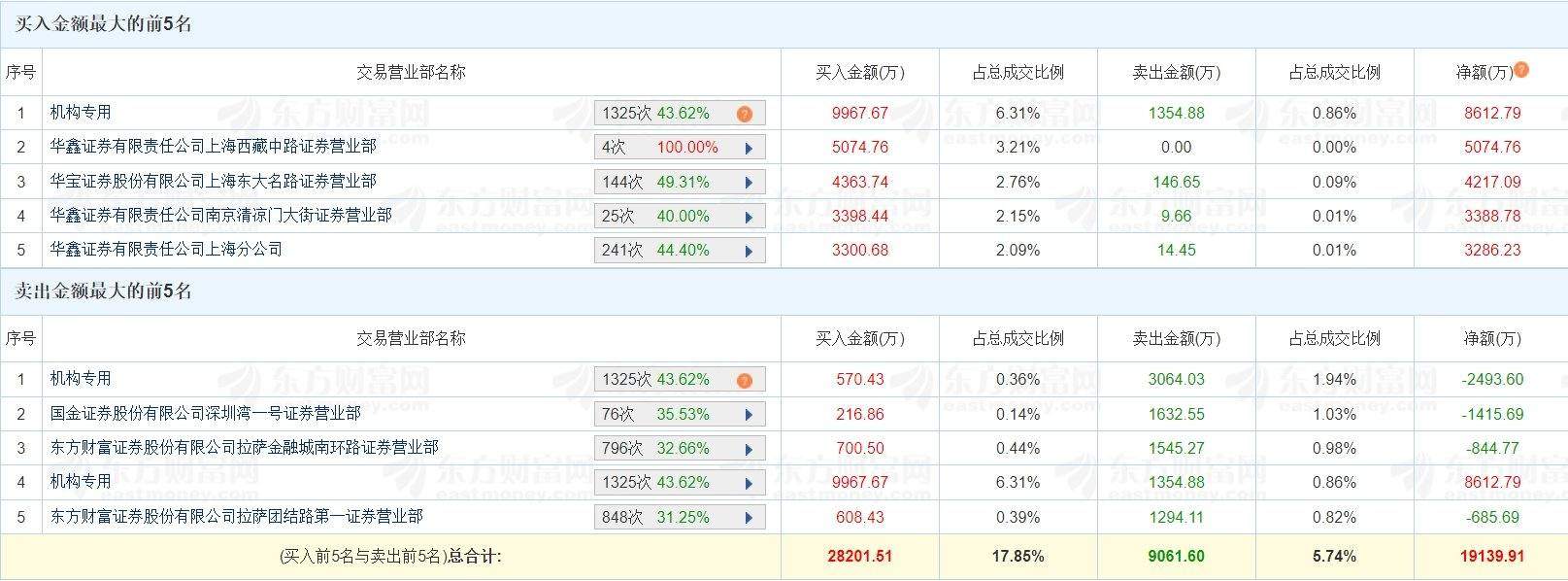Expand the 796次 32.66% details arrow

point(749,449)
